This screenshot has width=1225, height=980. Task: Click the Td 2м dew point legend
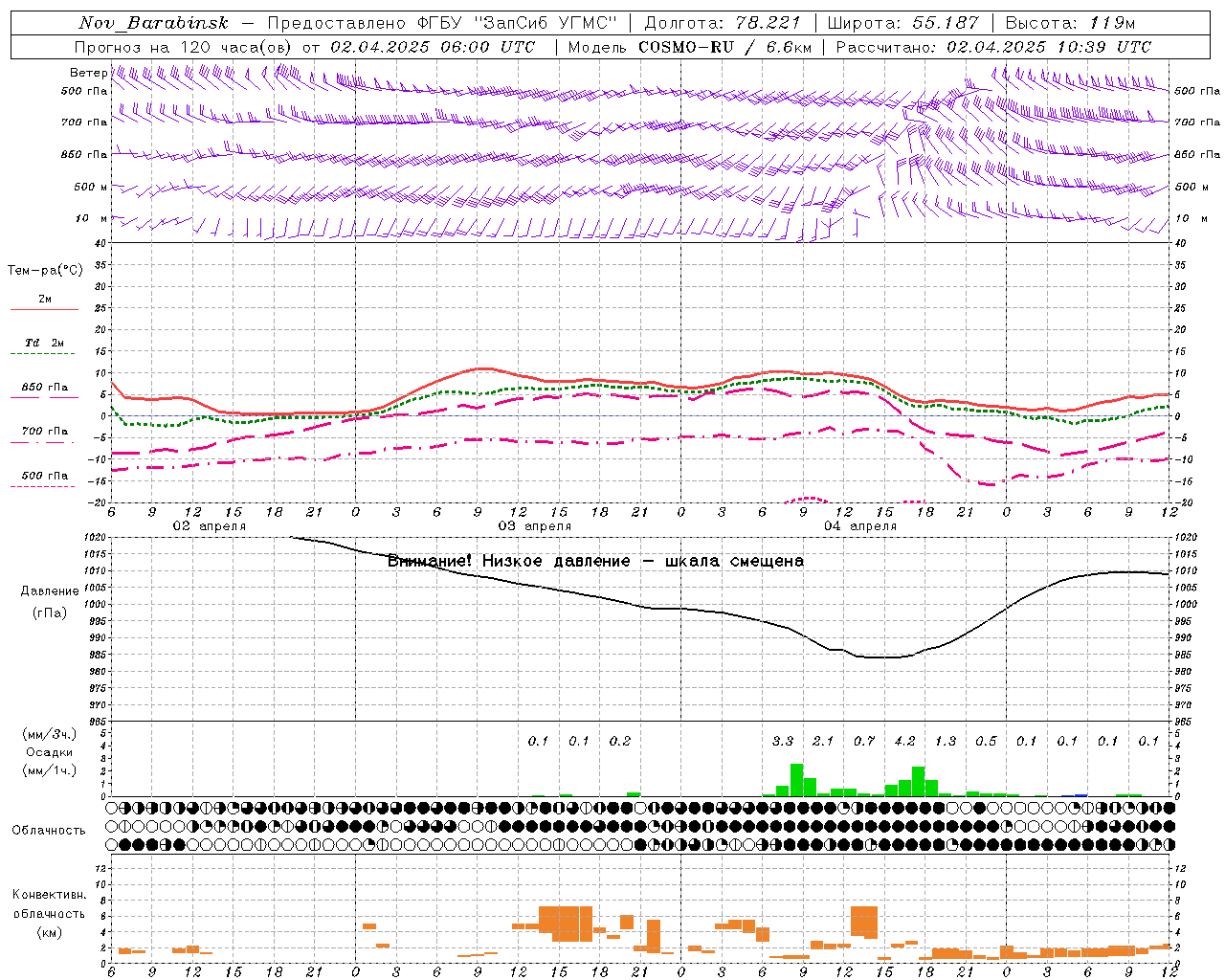coord(45,343)
